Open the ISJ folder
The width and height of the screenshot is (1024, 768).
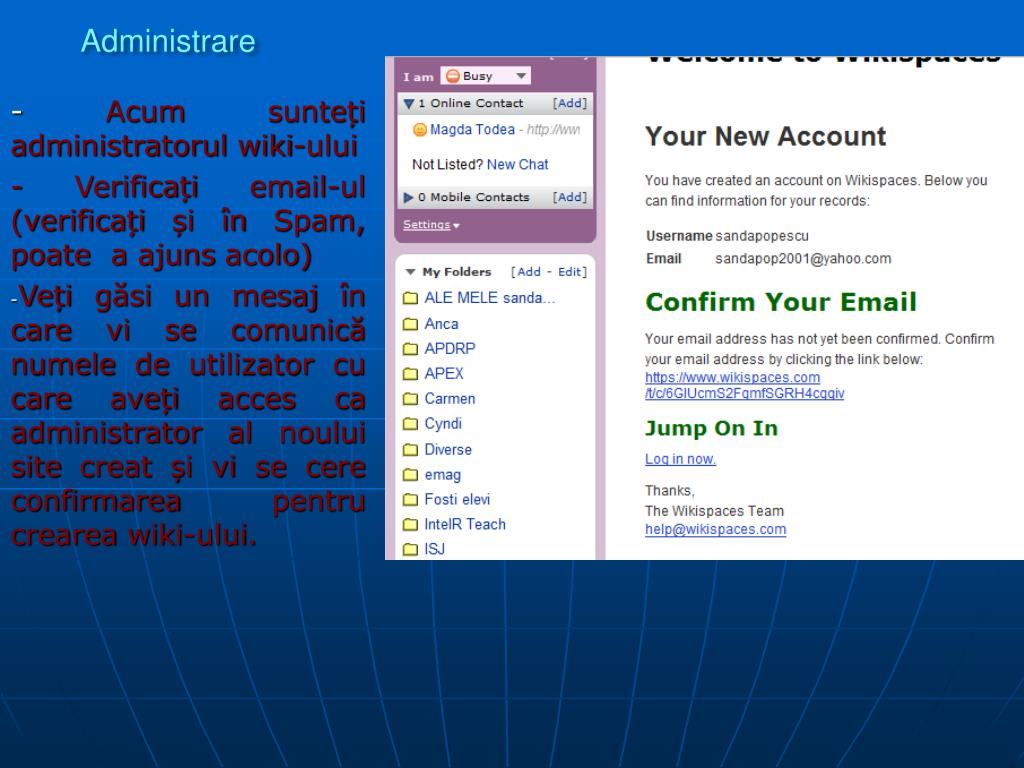click(435, 549)
